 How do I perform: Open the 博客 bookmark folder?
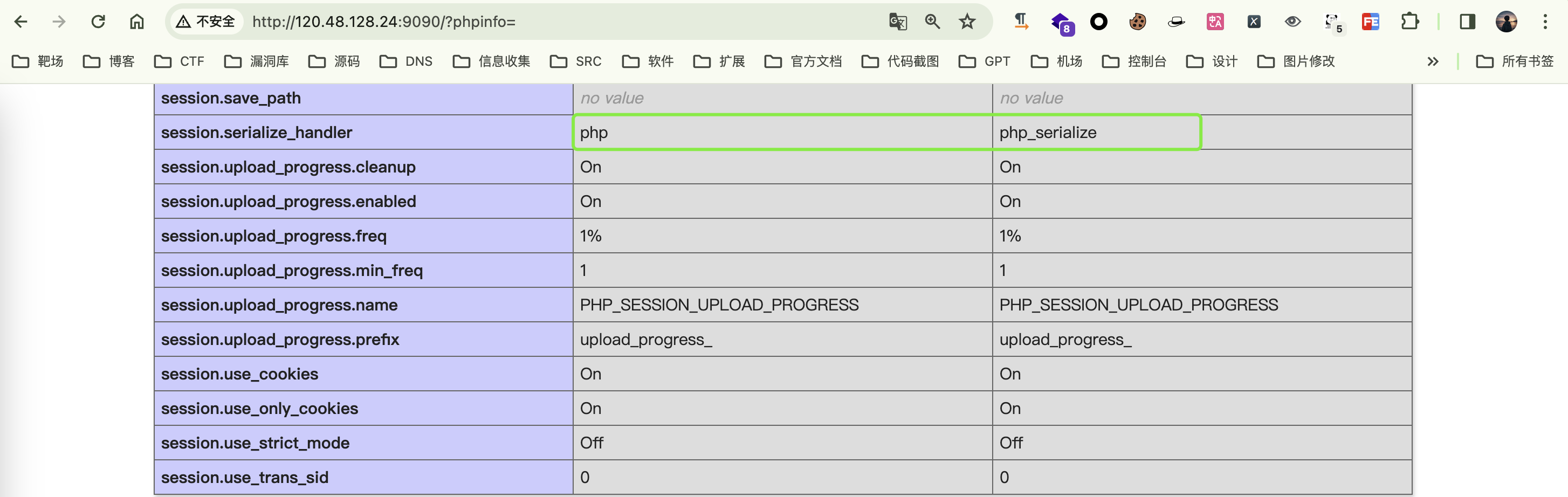click(109, 61)
